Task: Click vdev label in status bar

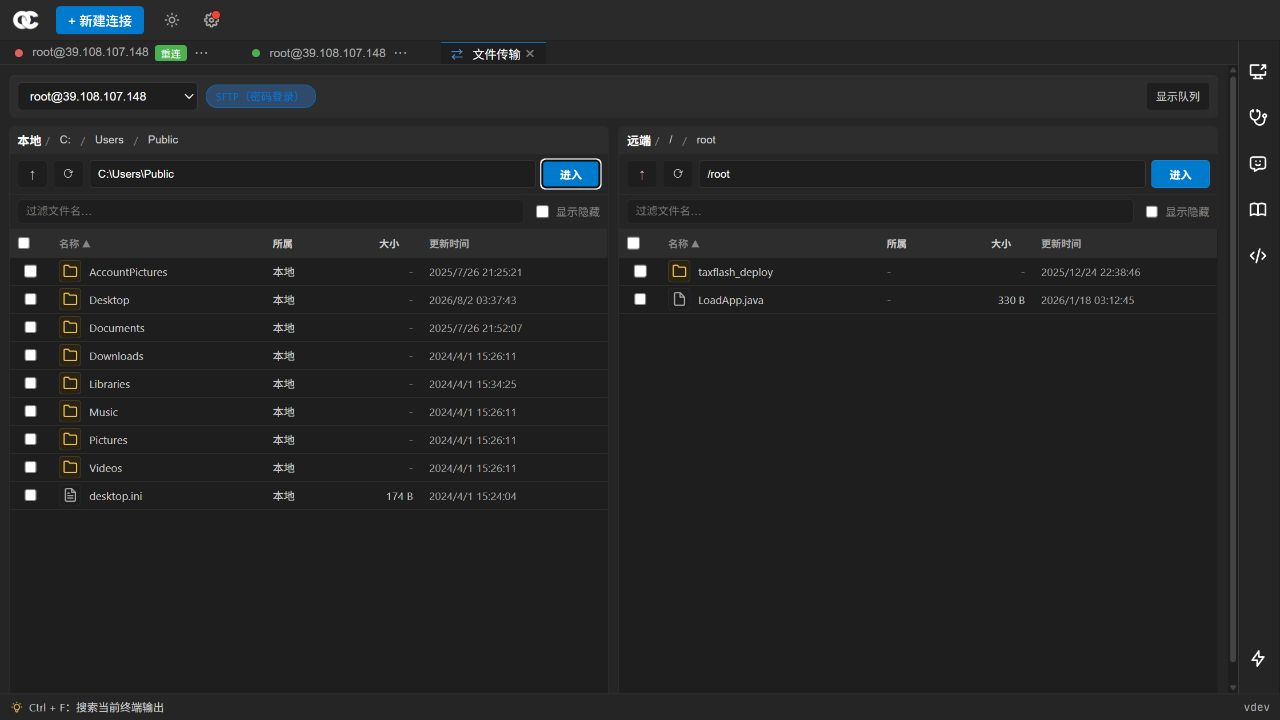Action: pos(1257,707)
